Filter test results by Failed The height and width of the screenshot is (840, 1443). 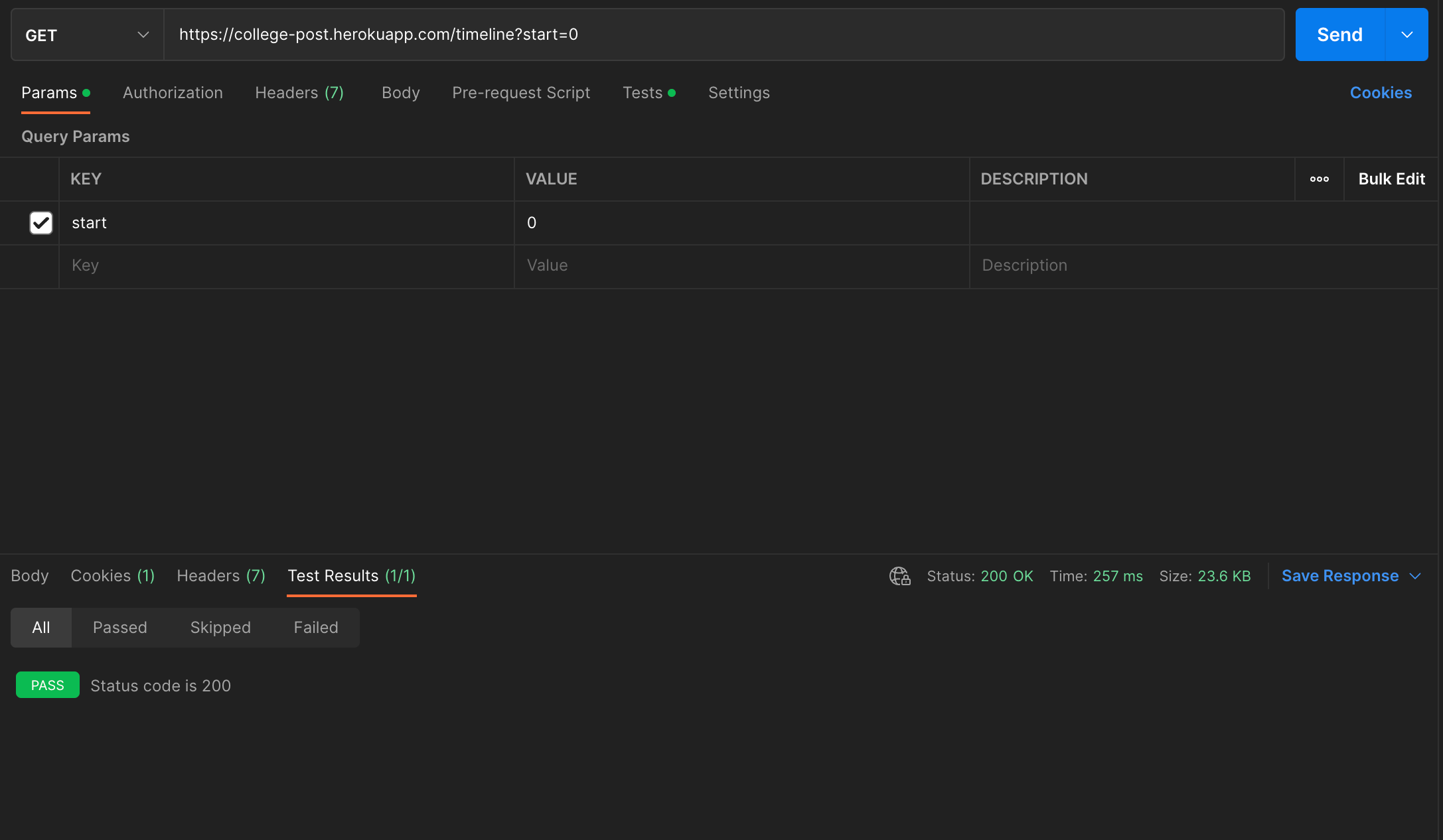[x=316, y=628]
